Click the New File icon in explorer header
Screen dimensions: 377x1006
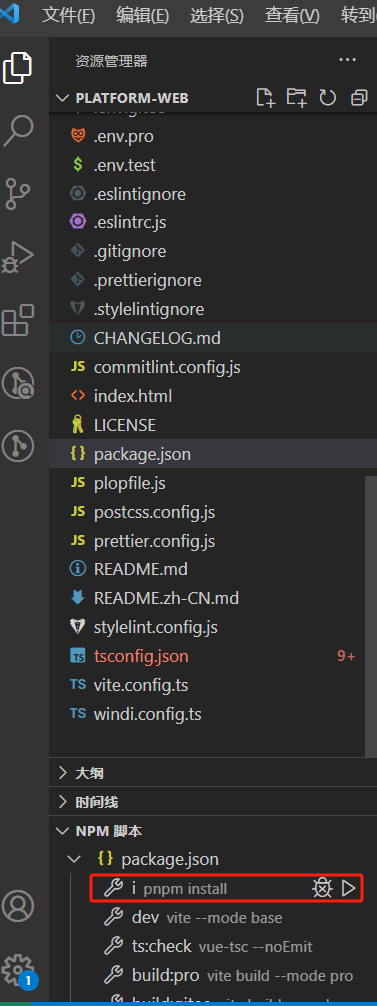point(265,98)
